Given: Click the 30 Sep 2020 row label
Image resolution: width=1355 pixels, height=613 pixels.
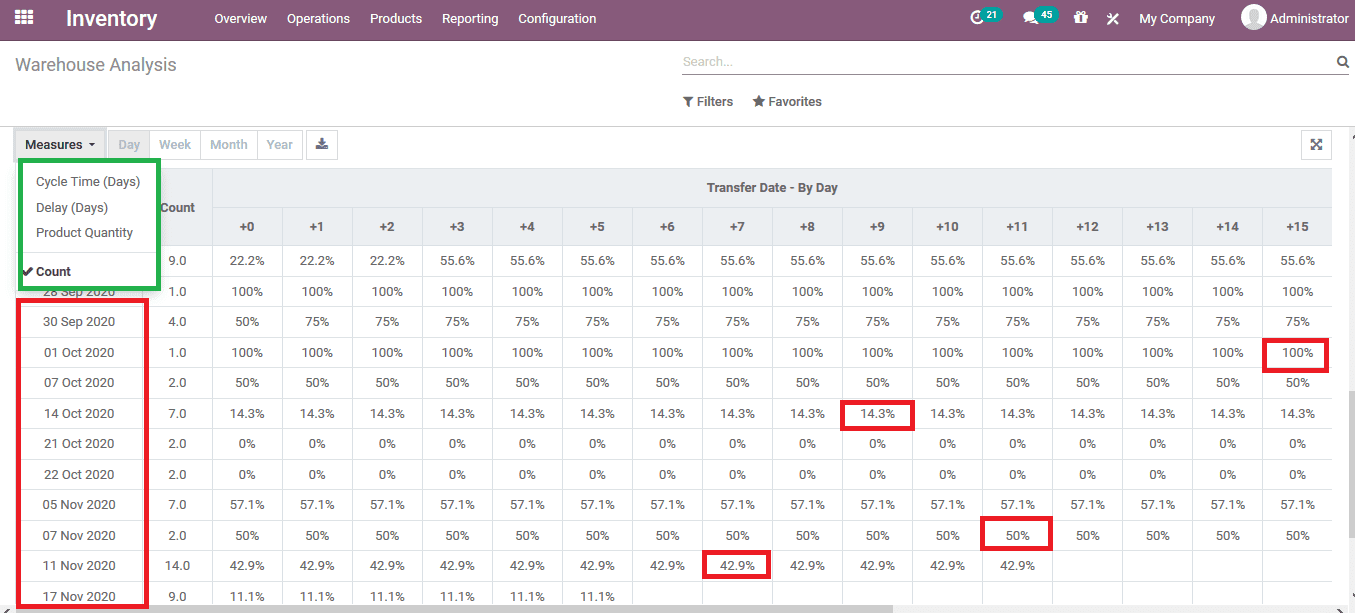Looking at the screenshot, I should click(79, 322).
